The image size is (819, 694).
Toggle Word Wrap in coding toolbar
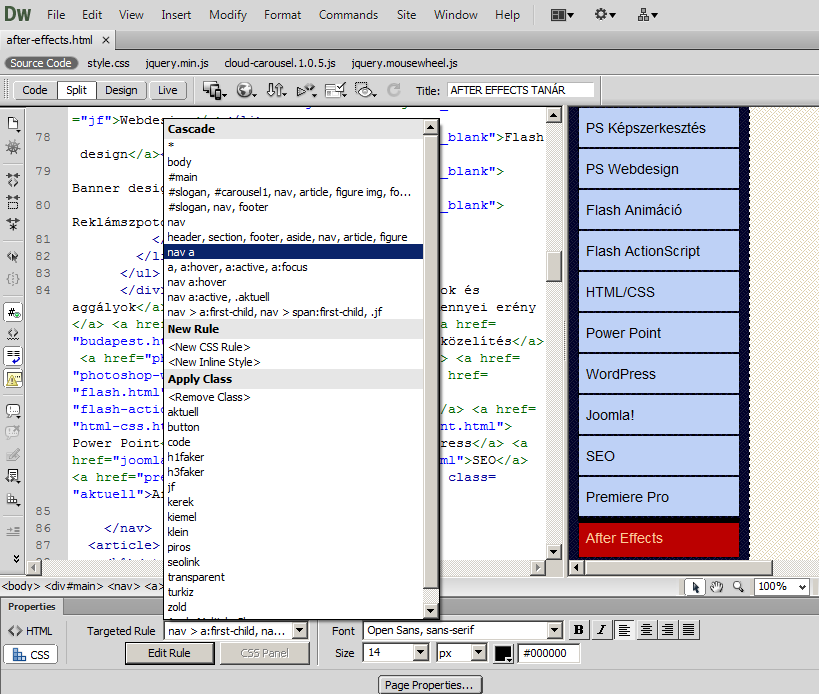(13, 357)
